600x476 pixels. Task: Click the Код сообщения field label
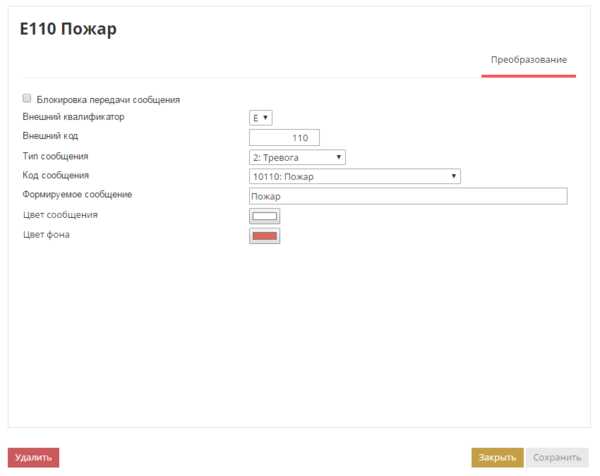pos(55,175)
